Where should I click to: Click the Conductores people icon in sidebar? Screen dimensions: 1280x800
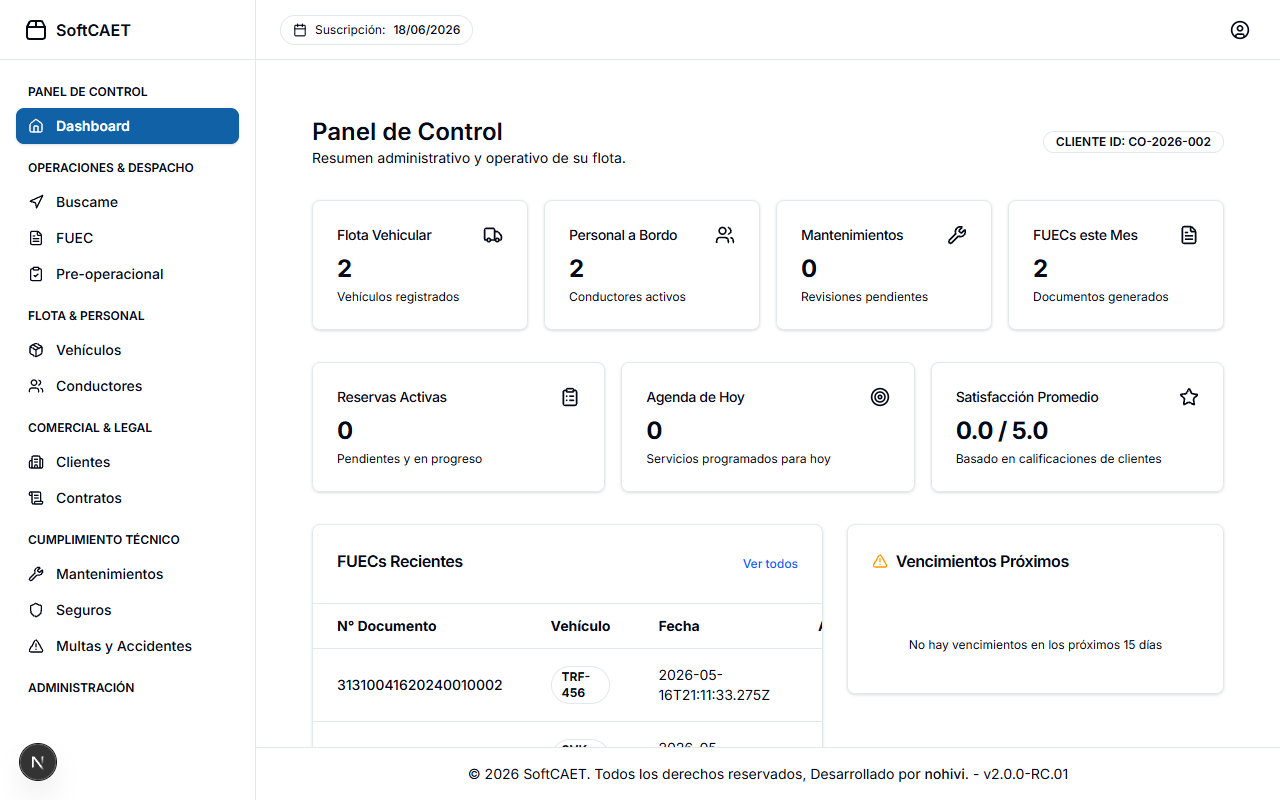(36, 386)
